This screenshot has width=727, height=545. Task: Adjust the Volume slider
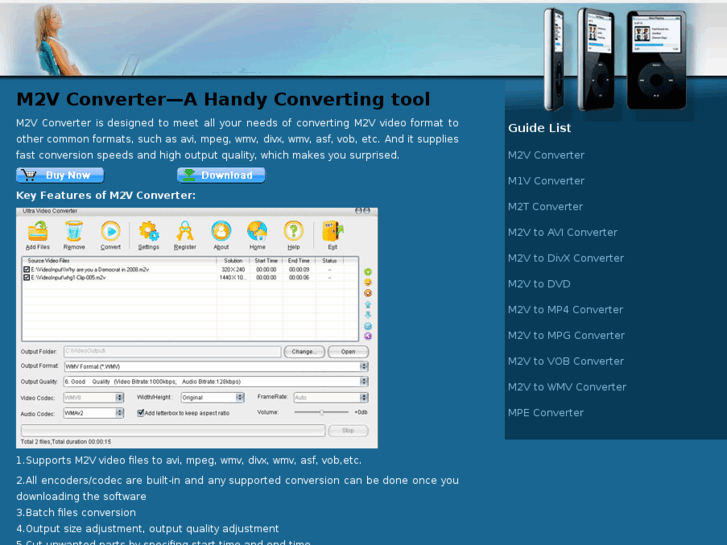click(321, 412)
